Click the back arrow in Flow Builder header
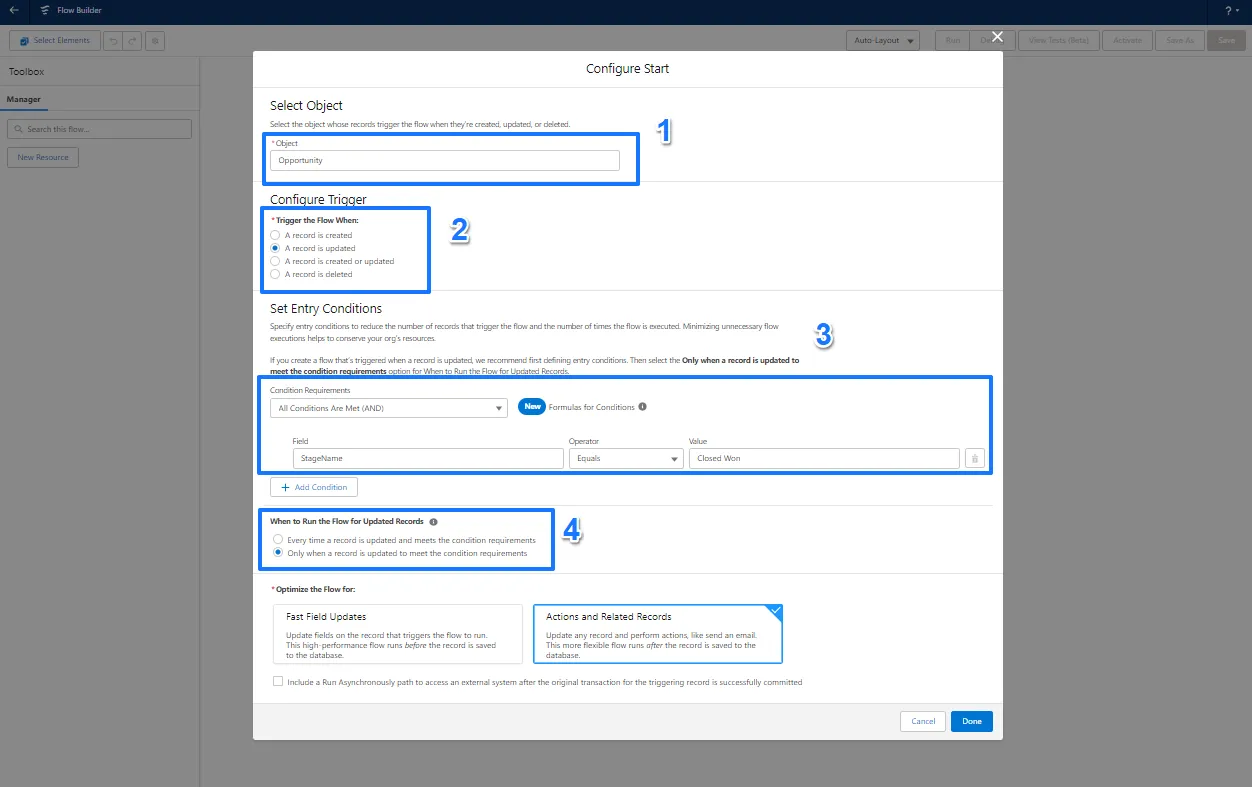The height and width of the screenshot is (787, 1252). coord(14,10)
